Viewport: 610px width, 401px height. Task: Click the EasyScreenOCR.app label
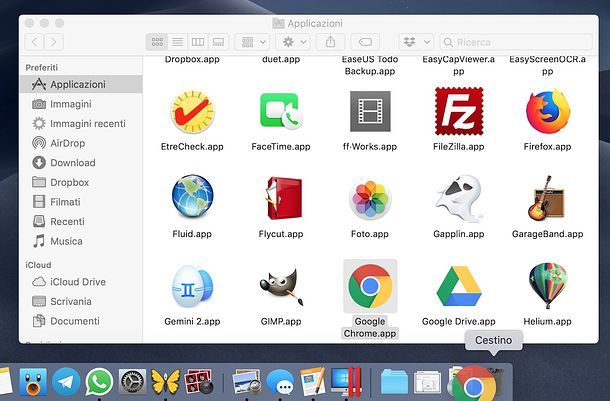tap(547, 65)
